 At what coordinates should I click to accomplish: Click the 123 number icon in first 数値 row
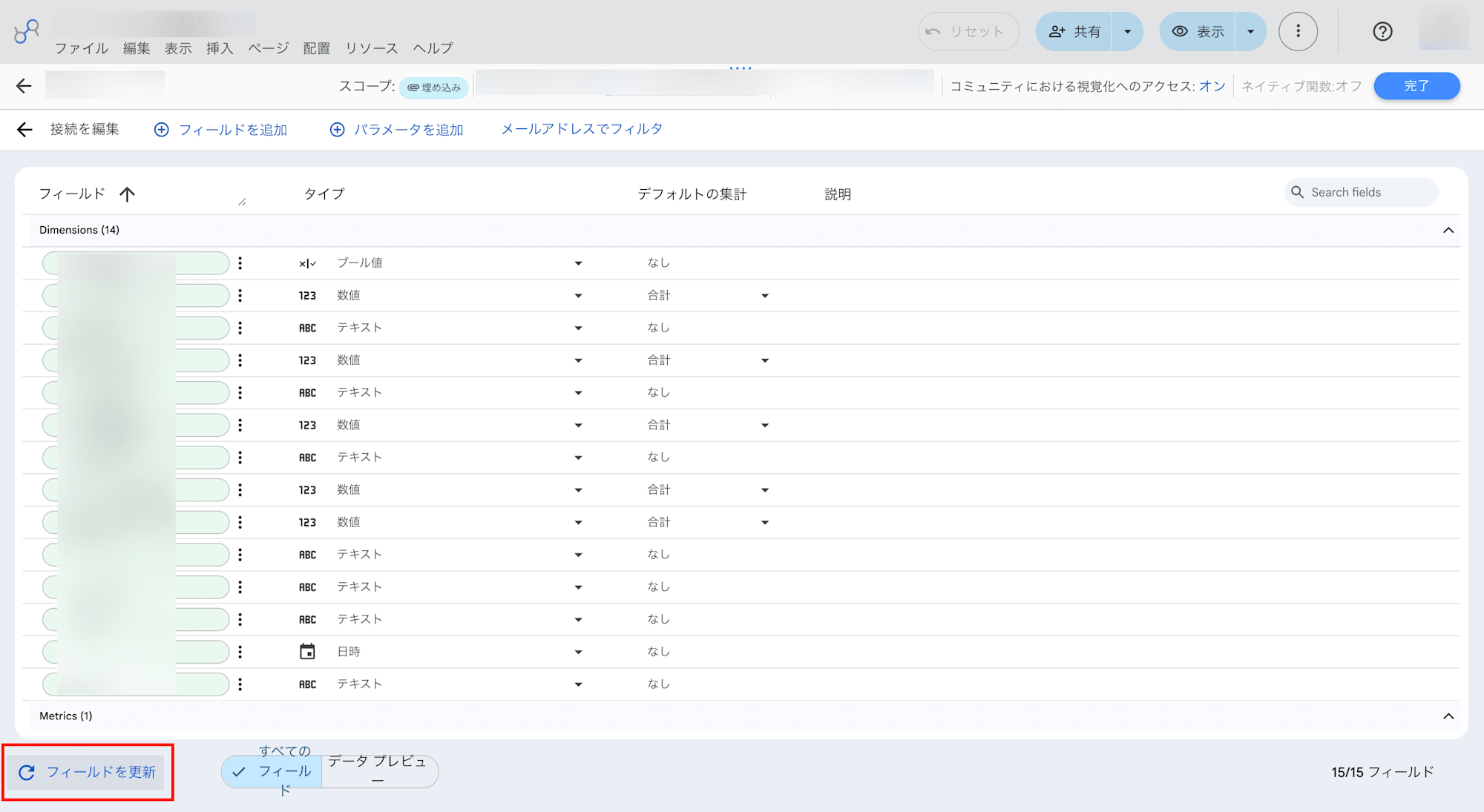[x=307, y=296]
